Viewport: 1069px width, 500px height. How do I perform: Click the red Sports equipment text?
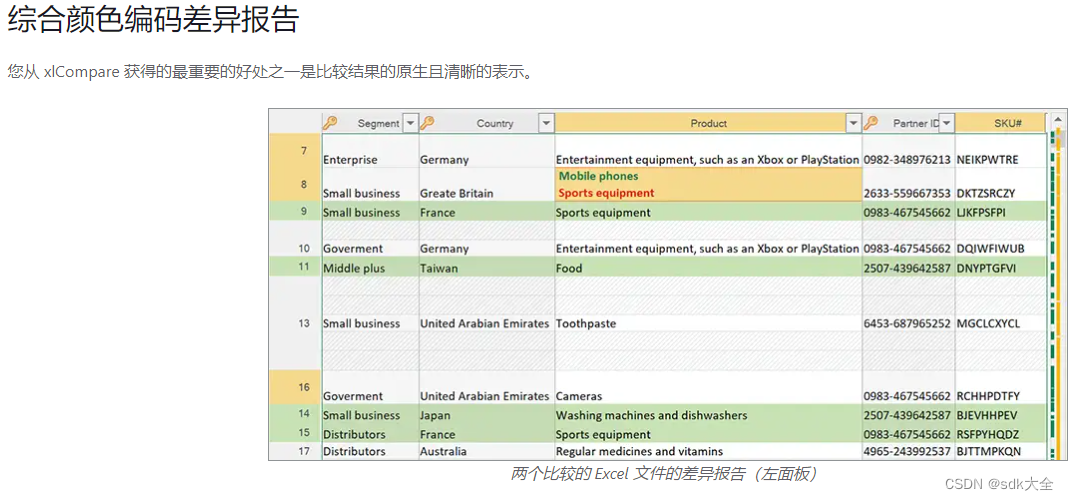606,193
